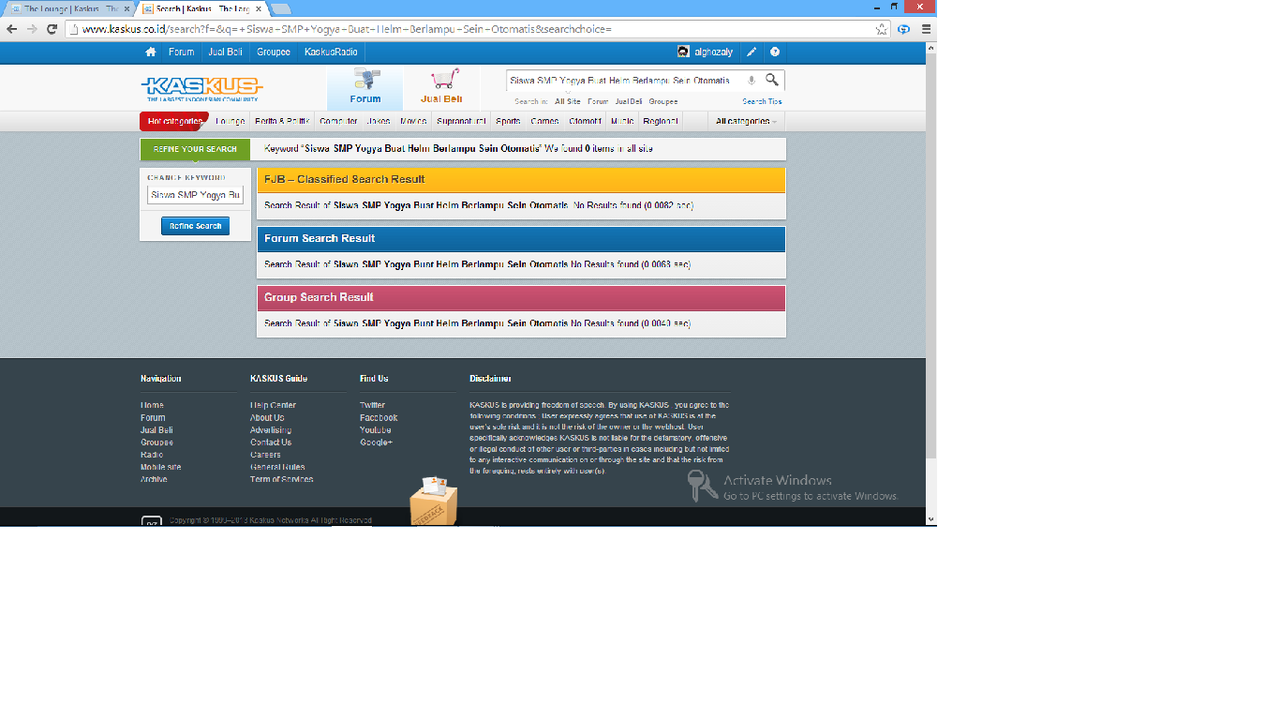Image resolution: width=1280 pixels, height=720 pixels.
Task: Open the Otomotif category
Action: (585, 121)
